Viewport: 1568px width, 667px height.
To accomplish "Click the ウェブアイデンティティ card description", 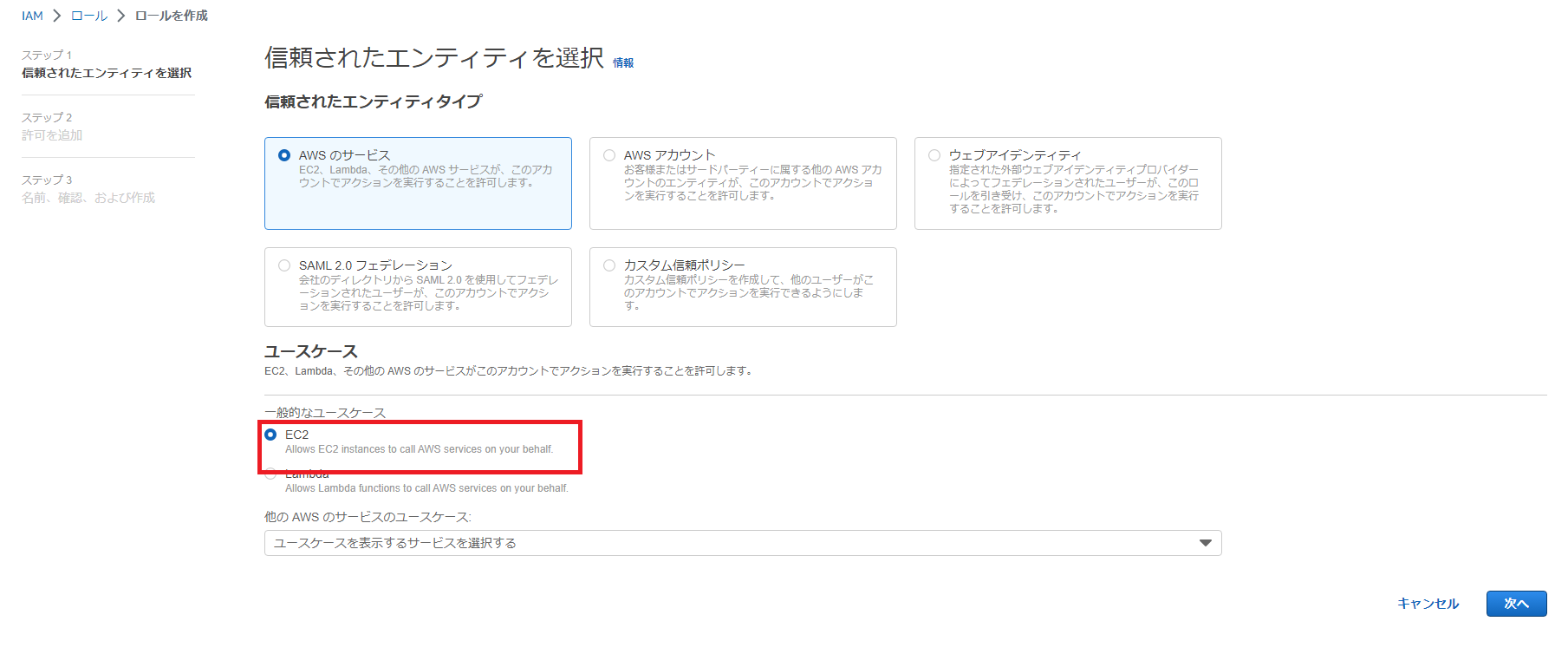I will [x=1074, y=189].
